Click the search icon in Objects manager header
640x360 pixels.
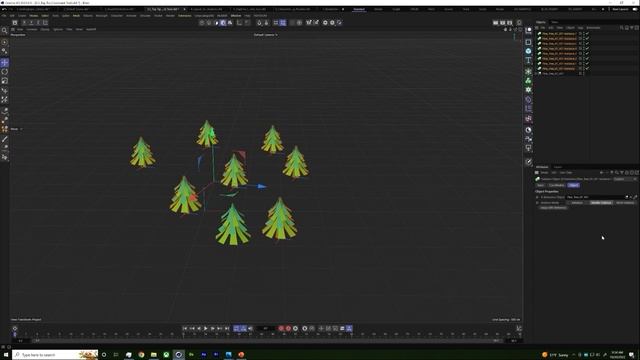coord(622,28)
